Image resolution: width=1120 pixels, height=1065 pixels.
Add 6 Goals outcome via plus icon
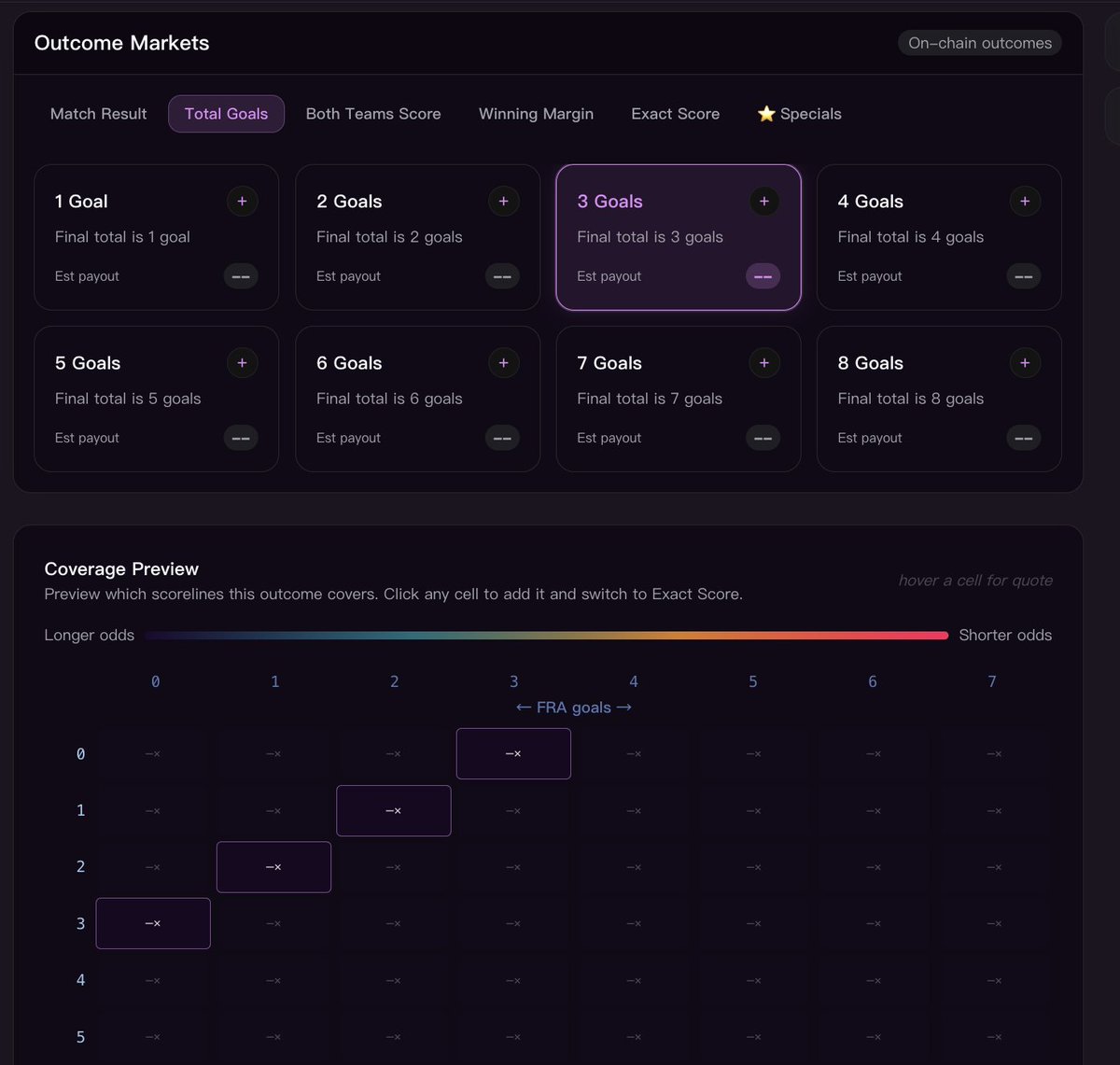tap(503, 362)
